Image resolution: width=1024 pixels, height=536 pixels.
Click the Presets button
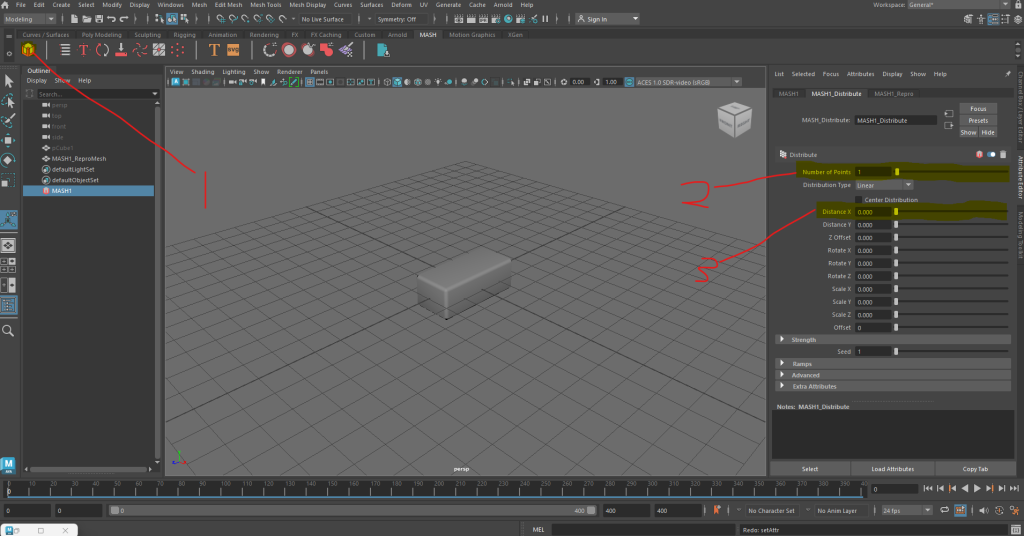(978, 120)
